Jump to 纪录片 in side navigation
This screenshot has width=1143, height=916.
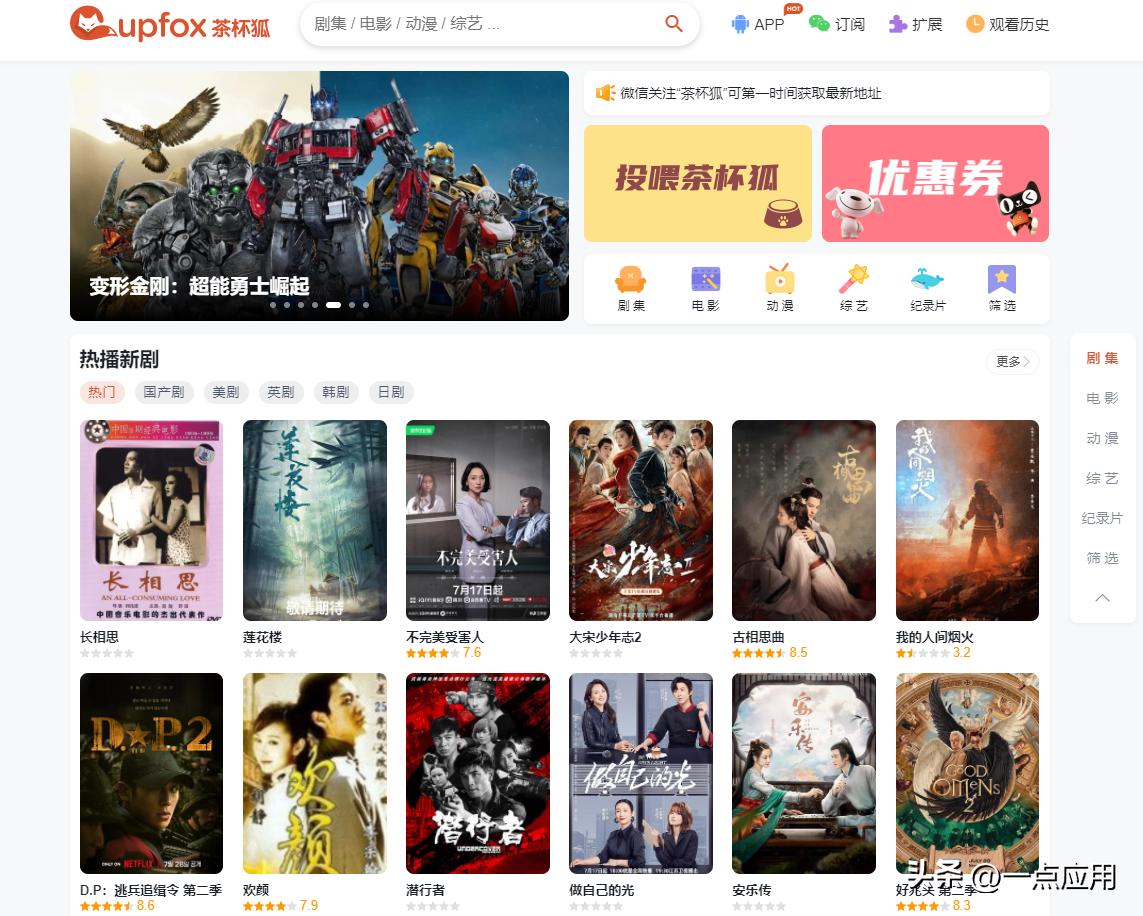(1102, 518)
